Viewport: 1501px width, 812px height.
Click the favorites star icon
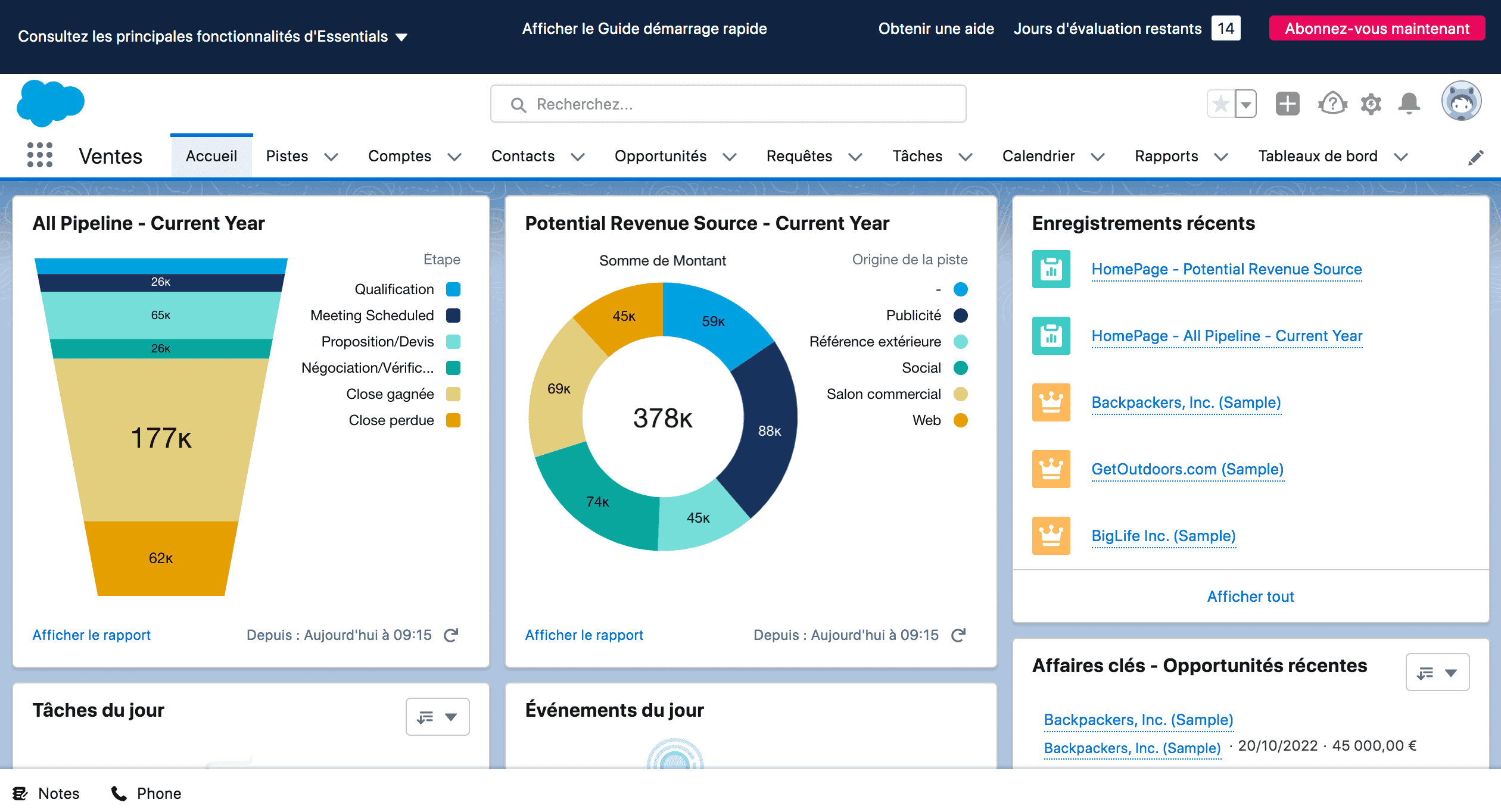(x=1221, y=104)
